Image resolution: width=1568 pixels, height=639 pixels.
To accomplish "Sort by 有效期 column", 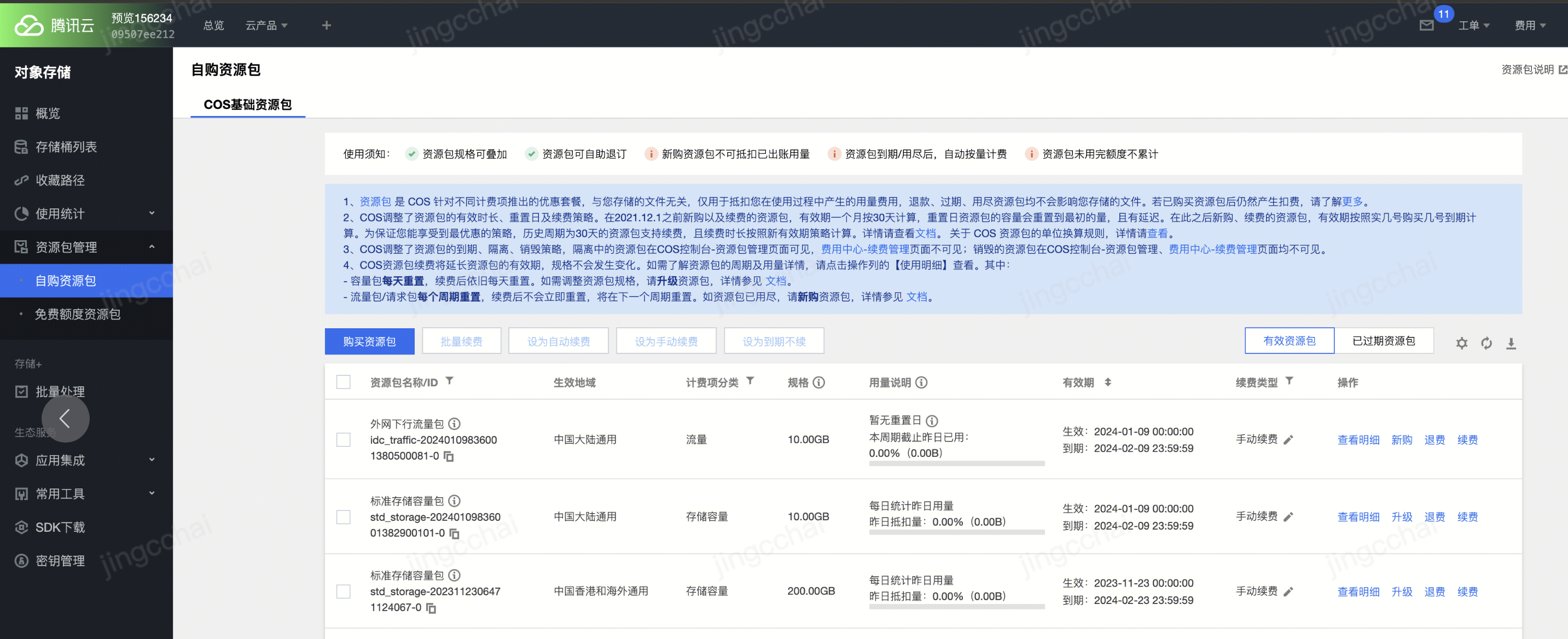I will [x=1108, y=382].
